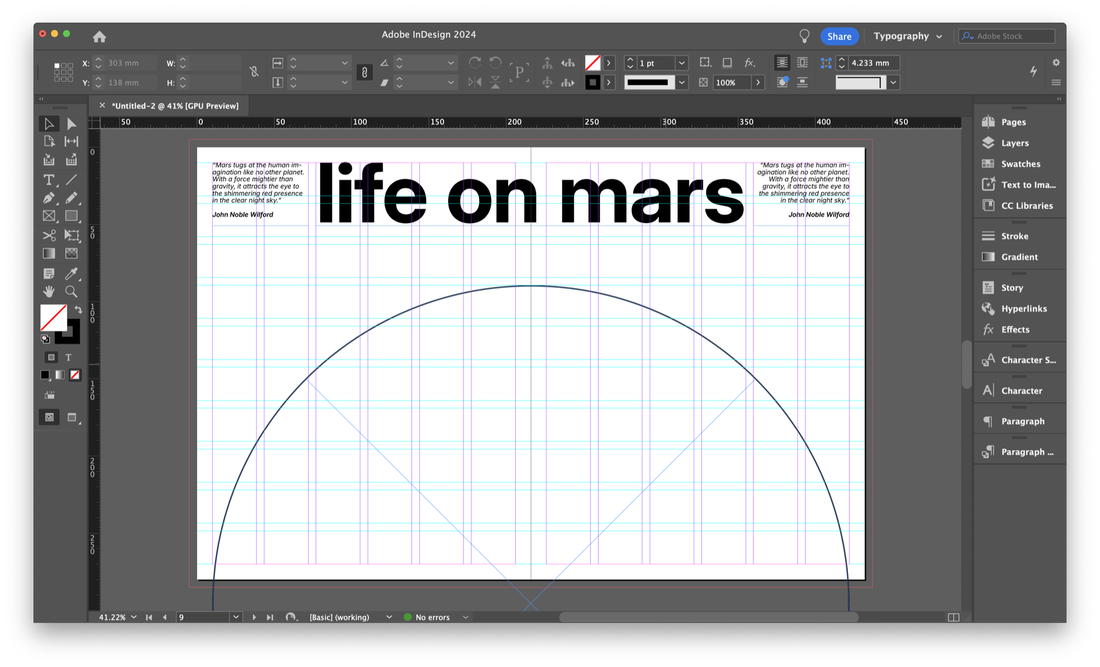Select the Selection tool arrow

49,124
